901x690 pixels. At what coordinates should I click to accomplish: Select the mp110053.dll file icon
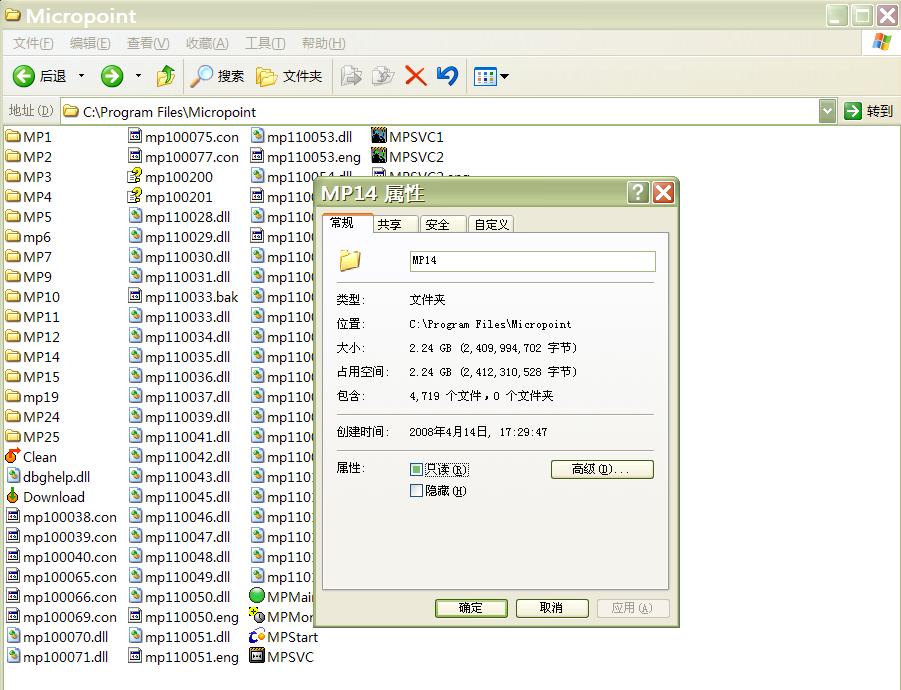[257, 137]
